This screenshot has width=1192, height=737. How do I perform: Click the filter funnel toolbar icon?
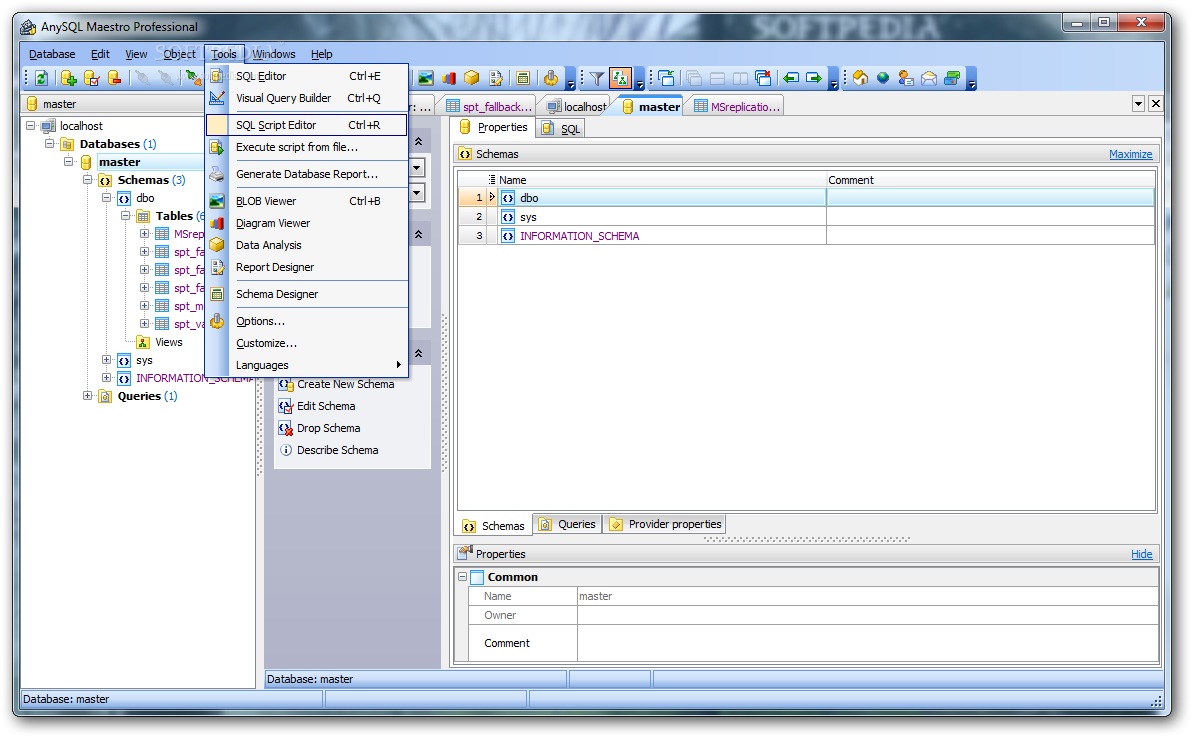pyautogui.click(x=597, y=78)
